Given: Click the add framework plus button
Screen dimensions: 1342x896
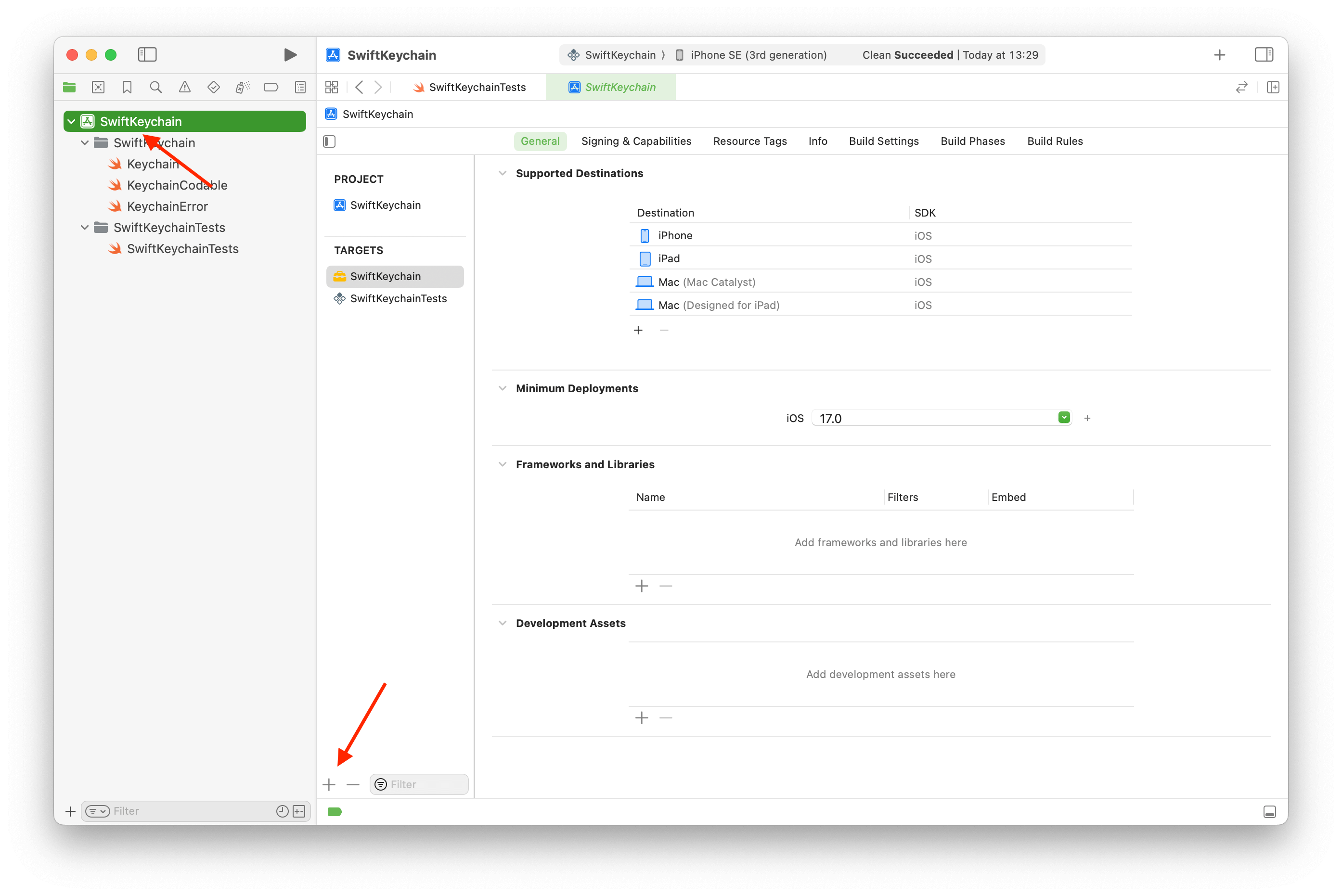Looking at the screenshot, I should point(642,586).
